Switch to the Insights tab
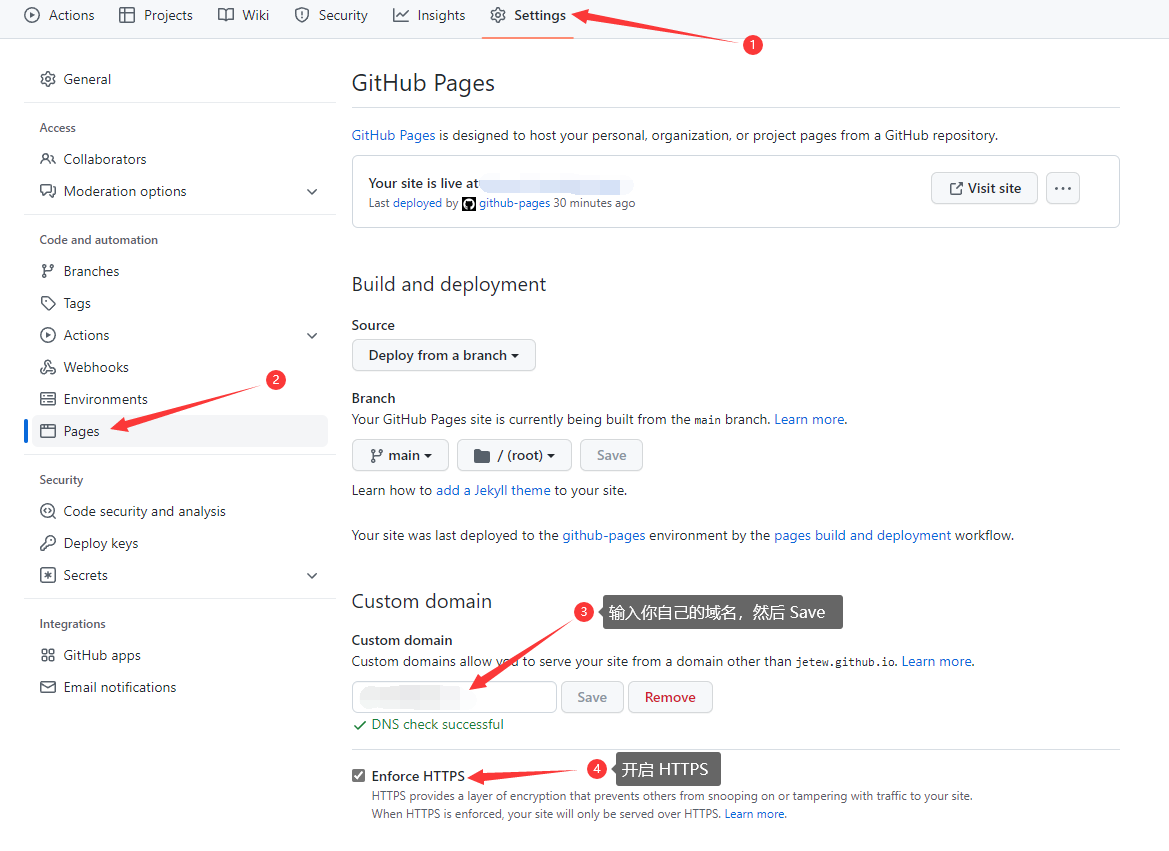This screenshot has height=851, width=1169. pyautogui.click(x=429, y=15)
